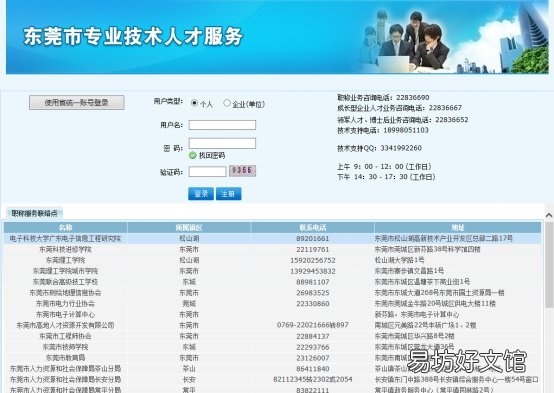Click phone number 15920256752
Image resolution: width=554 pixels, height=393 pixels.
[x=313, y=260]
